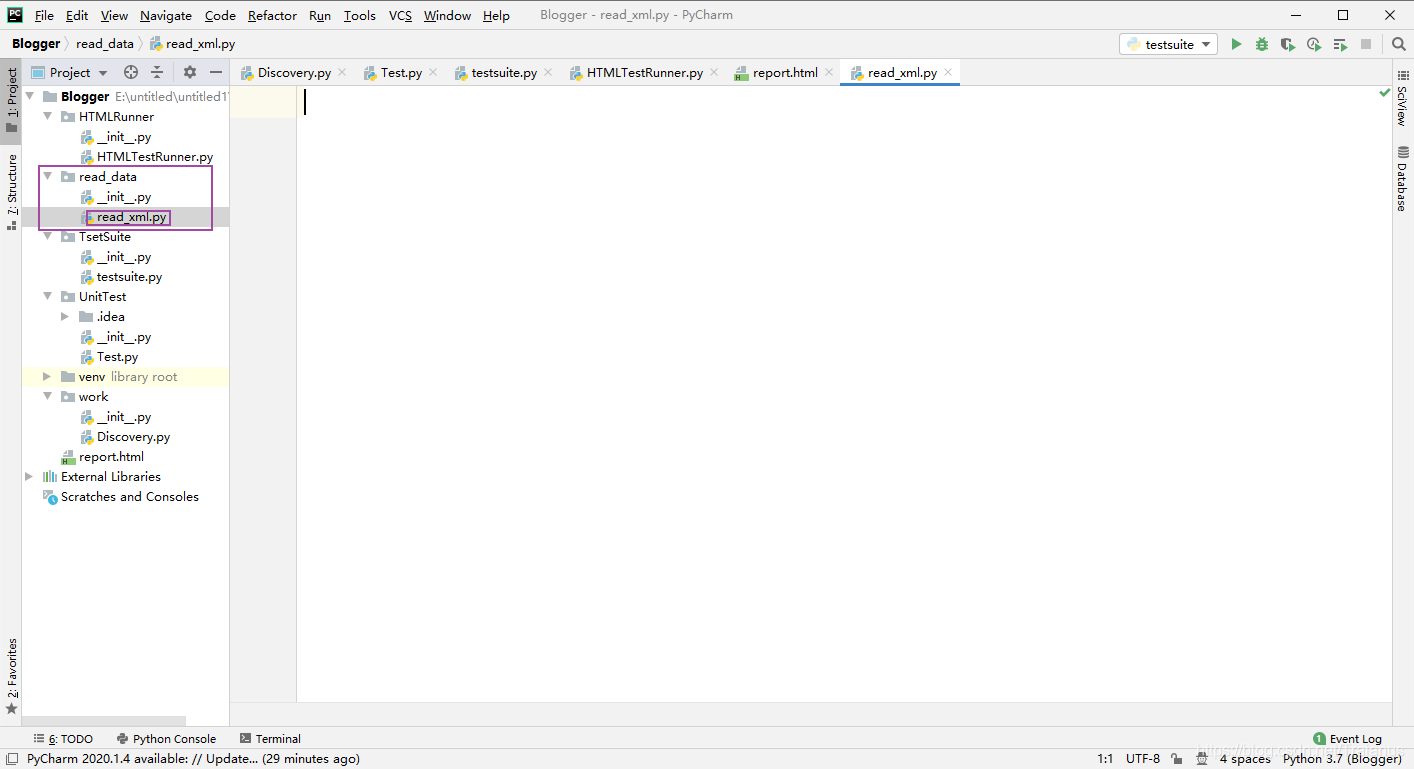
Task: Hide the Project tool window
Action: click(x=216, y=72)
